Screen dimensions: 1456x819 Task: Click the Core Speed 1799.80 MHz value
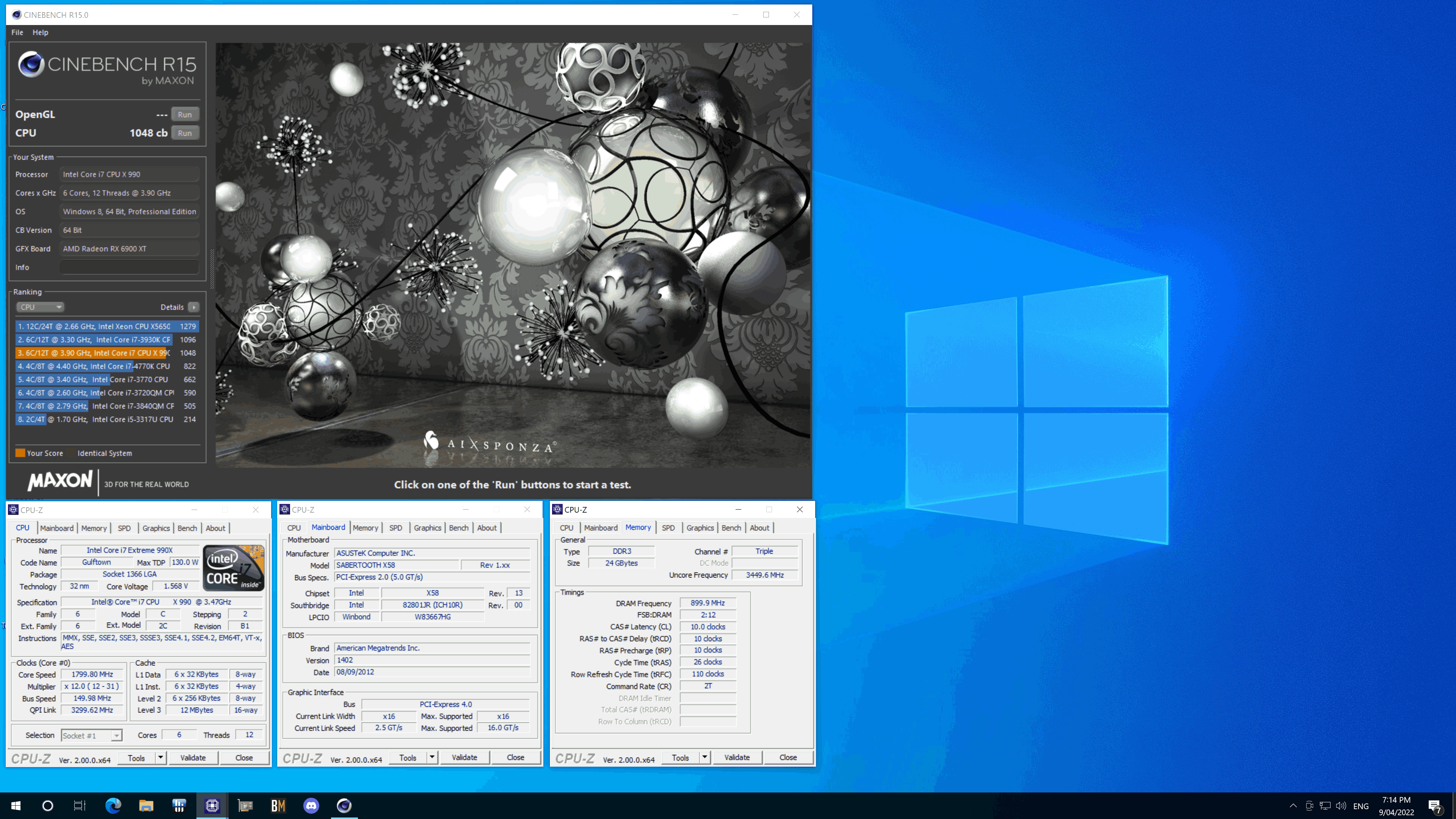coord(92,674)
